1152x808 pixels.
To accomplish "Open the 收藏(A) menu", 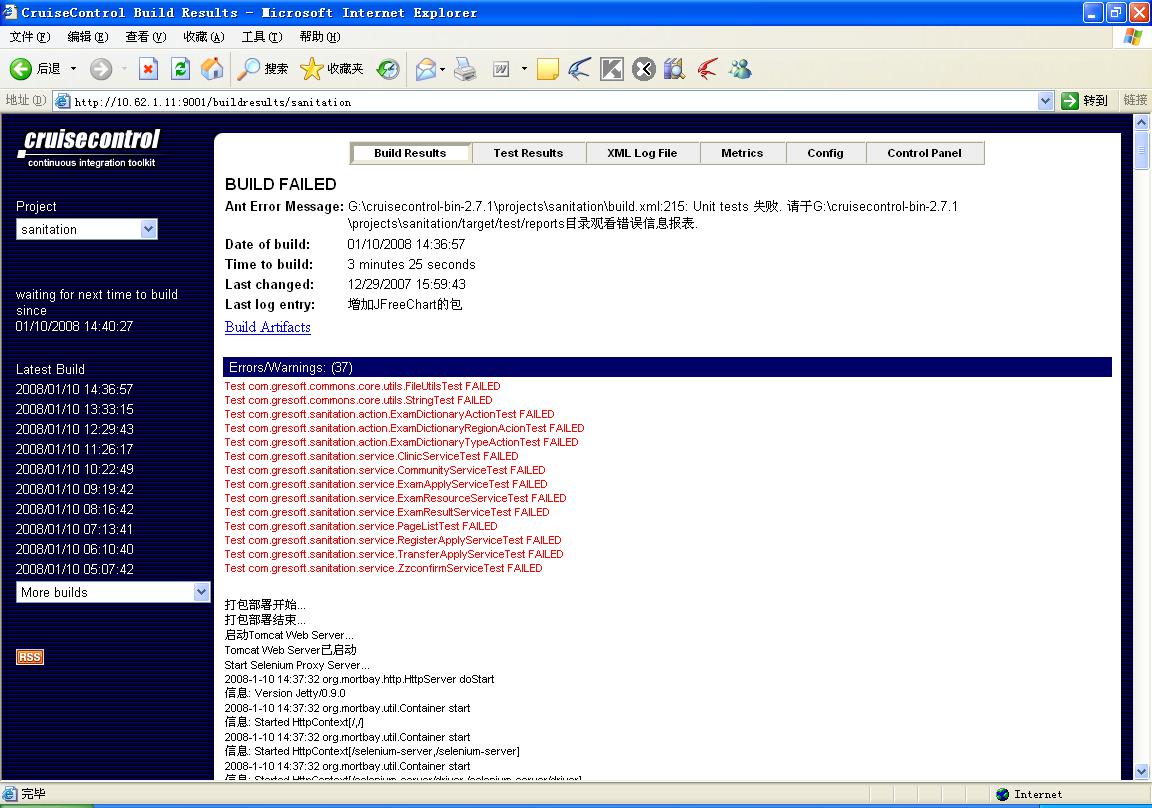I will [x=204, y=37].
